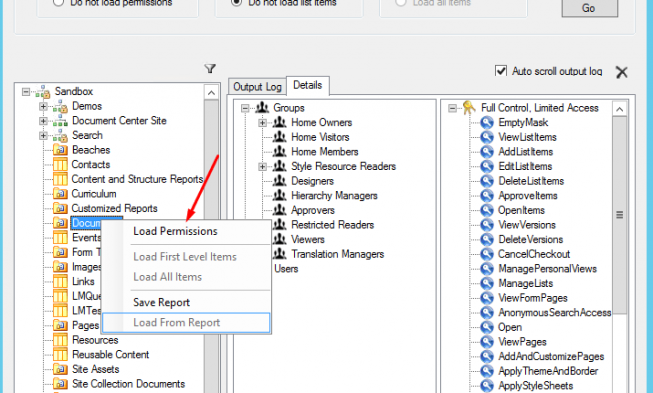Choose Save Report from the context menu
Viewport: 653px width, 393px height.
pyautogui.click(x=186, y=303)
